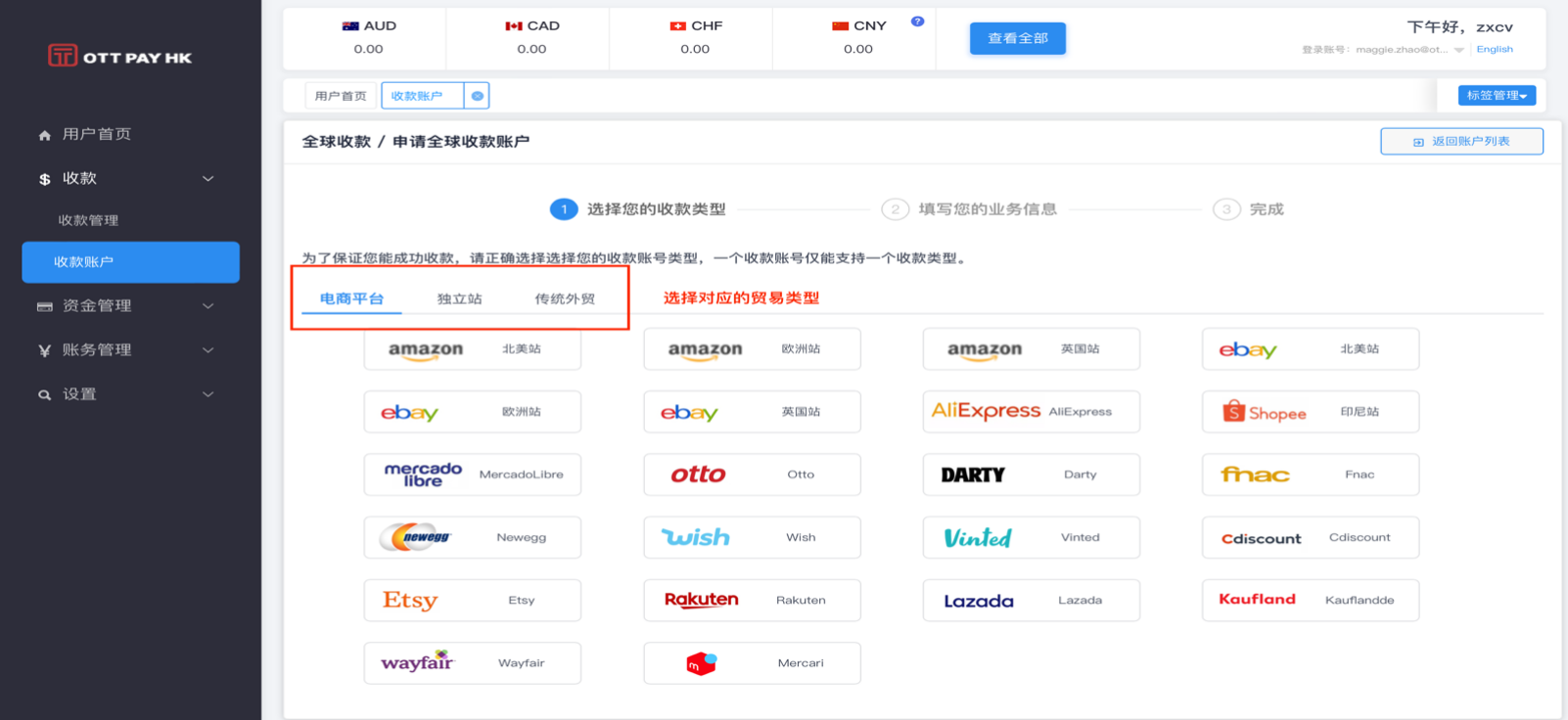This screenshot has height=720, width=1568.
Task: Go to 用户首页 in the sidebar
Action: (x=97, y=134)
